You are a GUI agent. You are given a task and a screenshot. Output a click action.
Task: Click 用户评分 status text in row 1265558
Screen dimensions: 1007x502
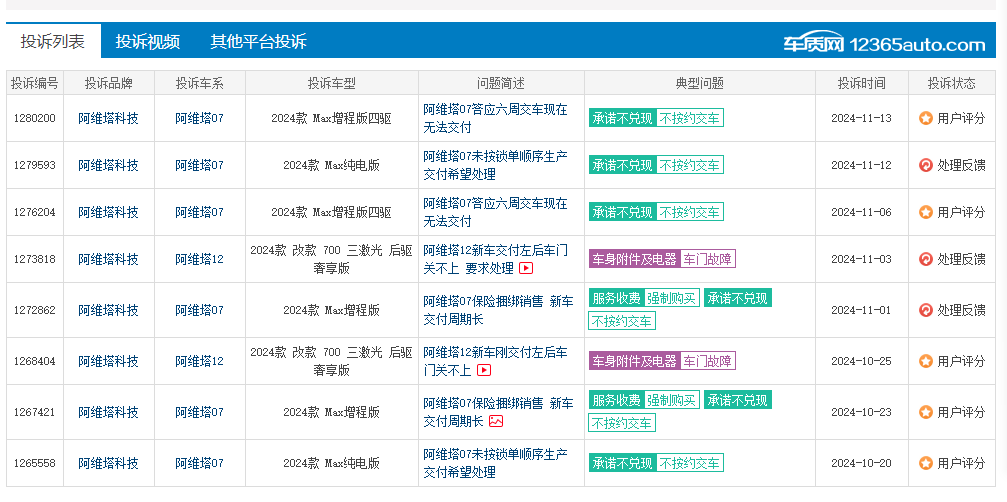[x=961, y=463]
